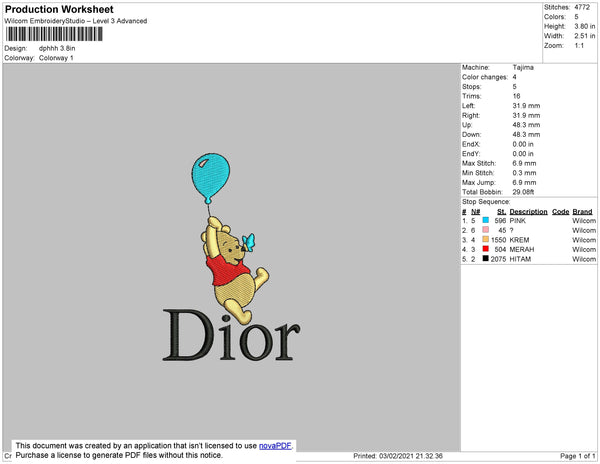This screenshot has width=600, height=464.
Task: Click the 'Code' column header
Action: point(561,212)
